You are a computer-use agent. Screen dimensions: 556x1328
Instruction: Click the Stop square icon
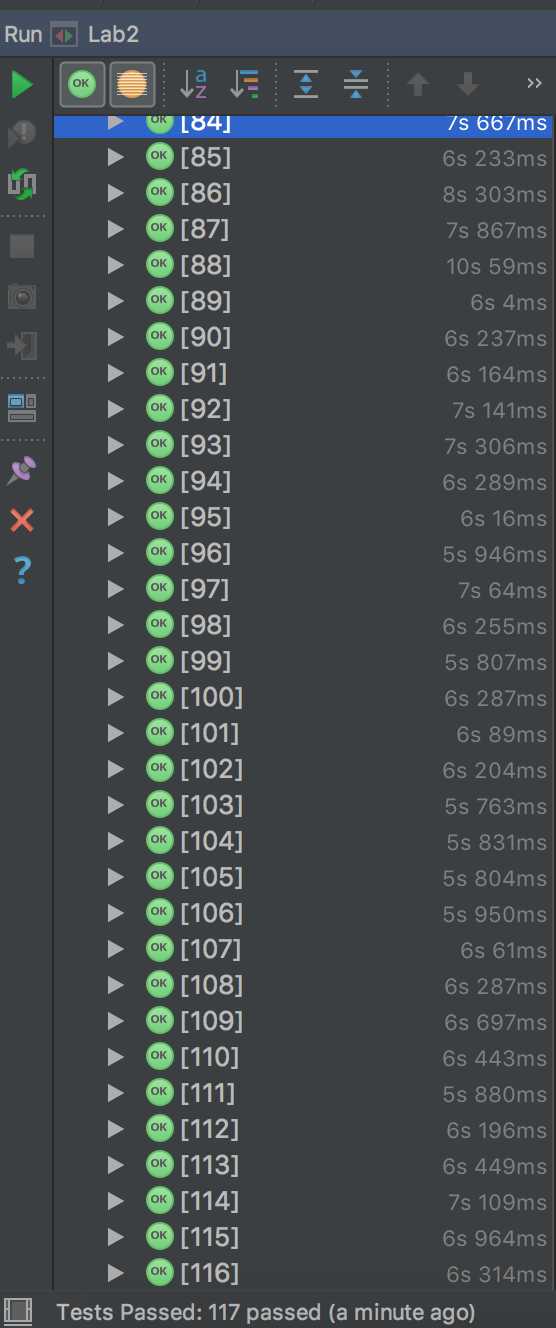(22, 246)
